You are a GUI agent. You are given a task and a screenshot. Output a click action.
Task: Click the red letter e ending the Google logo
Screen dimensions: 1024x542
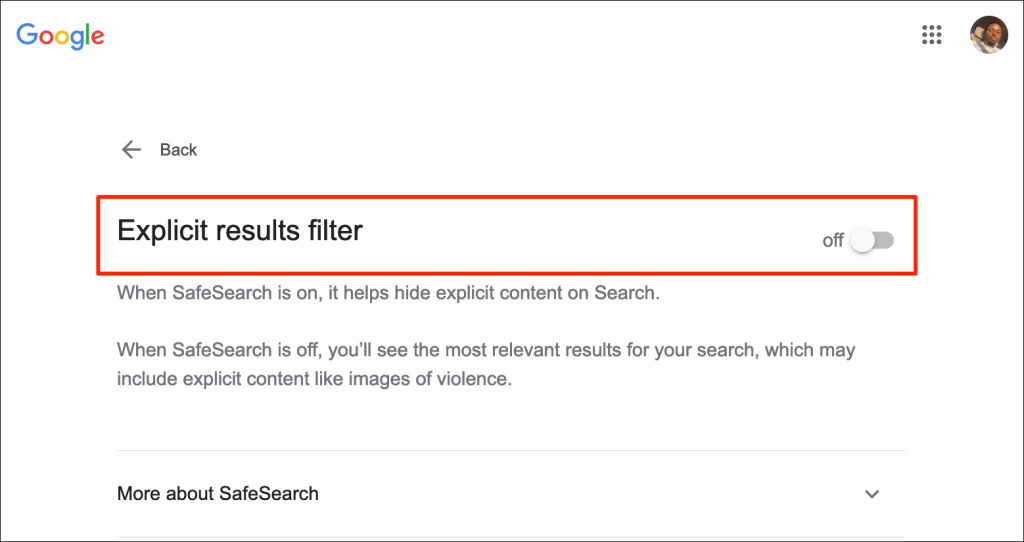(x=97, y=38)
